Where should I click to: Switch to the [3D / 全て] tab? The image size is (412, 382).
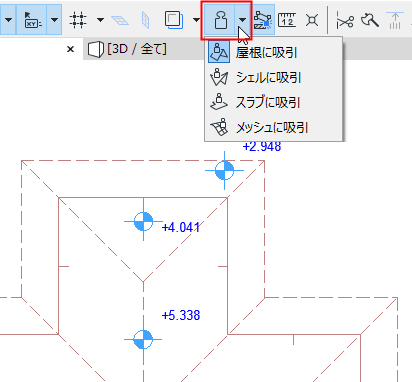point(127,49)
